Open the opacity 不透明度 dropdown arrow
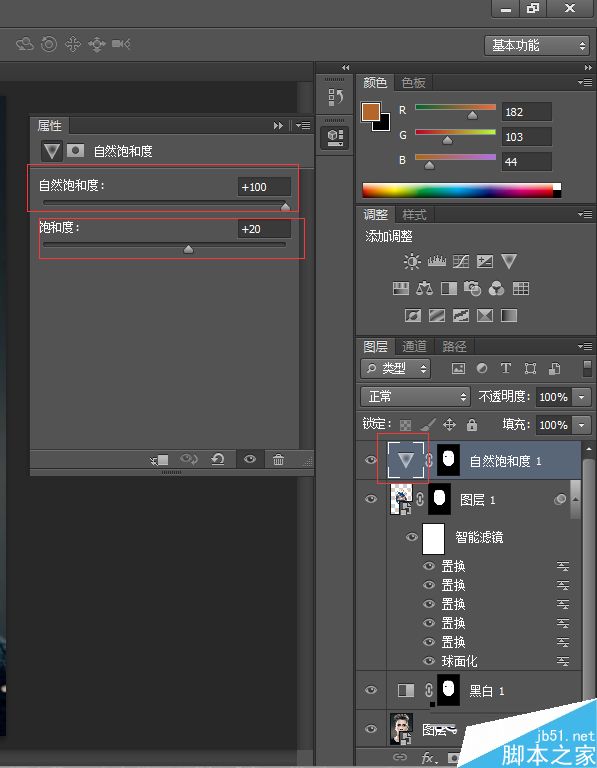 click(x=581, y=397)
